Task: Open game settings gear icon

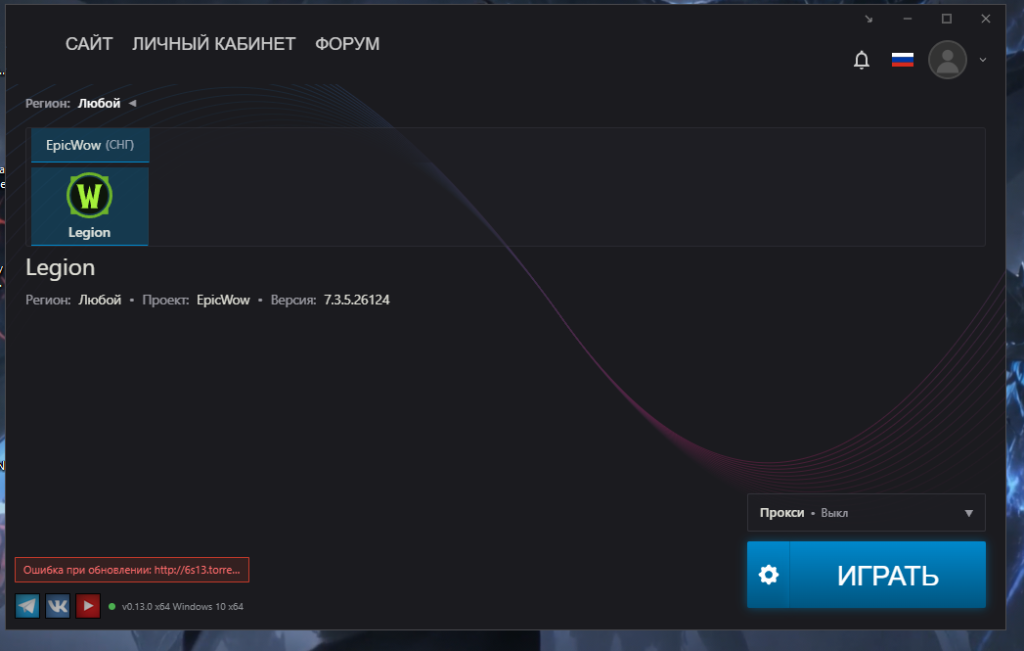Action: point(769,575)
